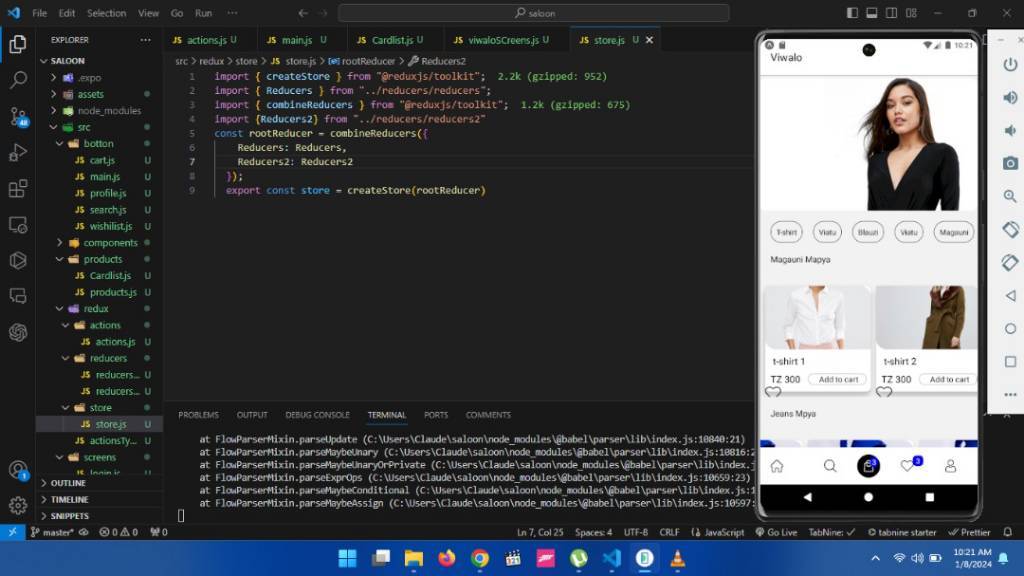Toggle wishlist heart under t-shirt 1

point(773,392)
